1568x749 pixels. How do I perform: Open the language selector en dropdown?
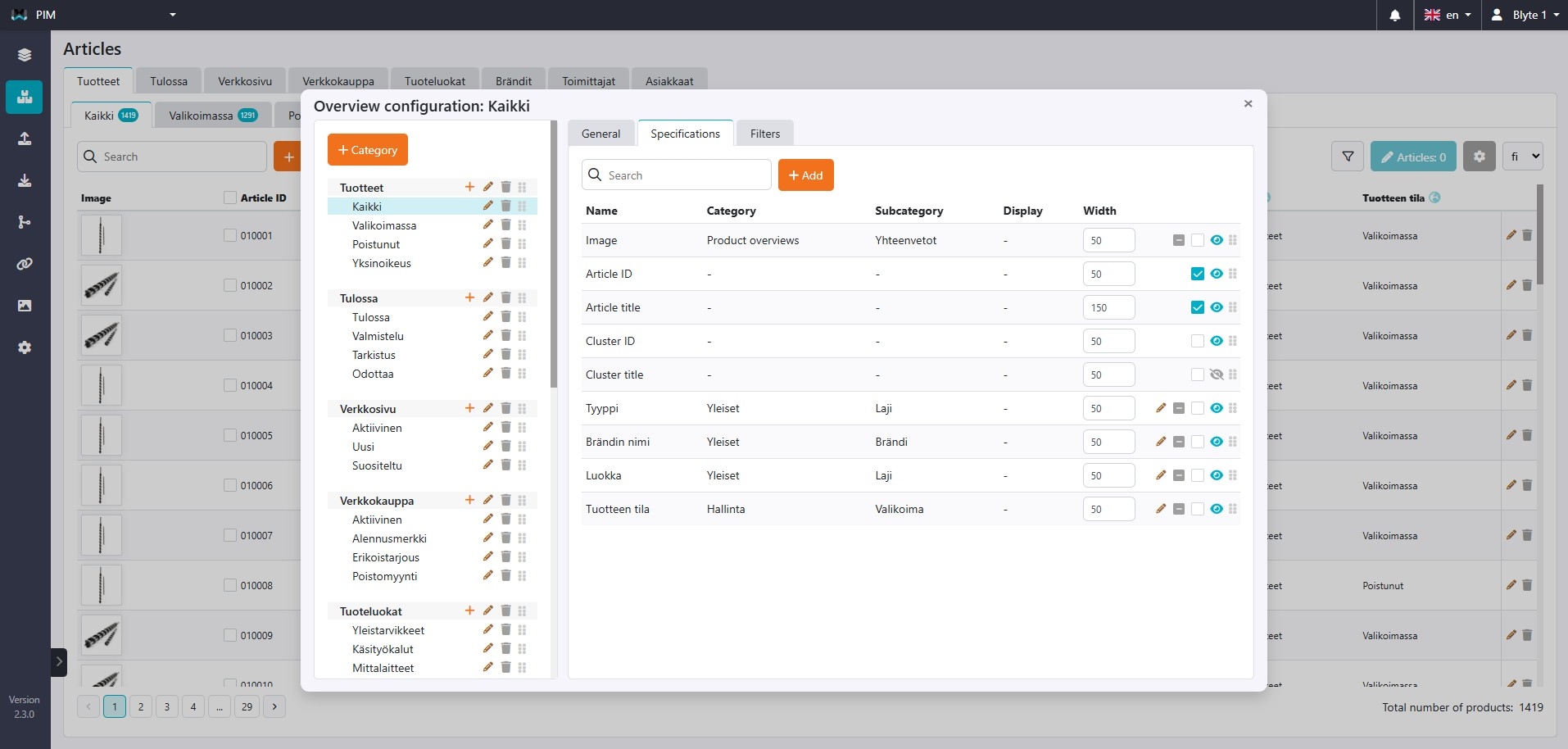click(x=1448, y=15)
